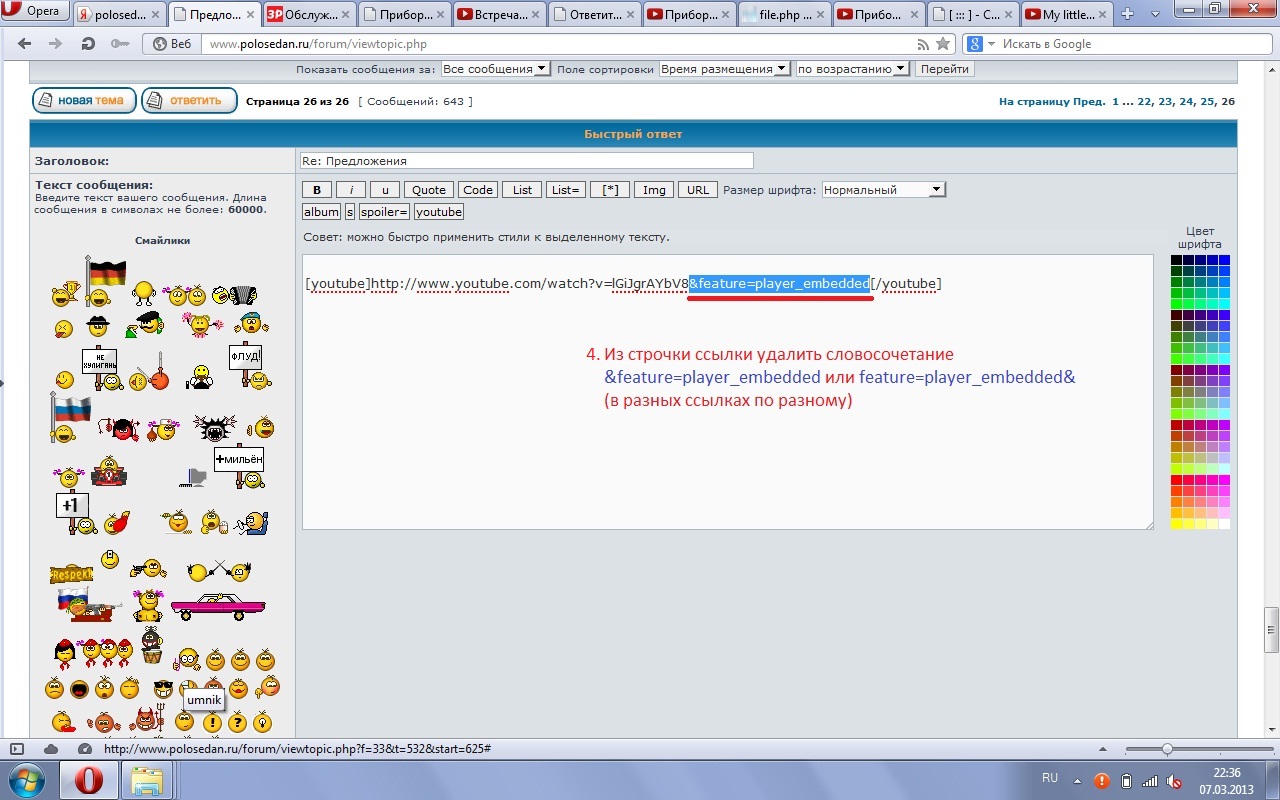
Task: Open the font size 'Нормальный' dropdown
Action: click(x=883, y=190)
